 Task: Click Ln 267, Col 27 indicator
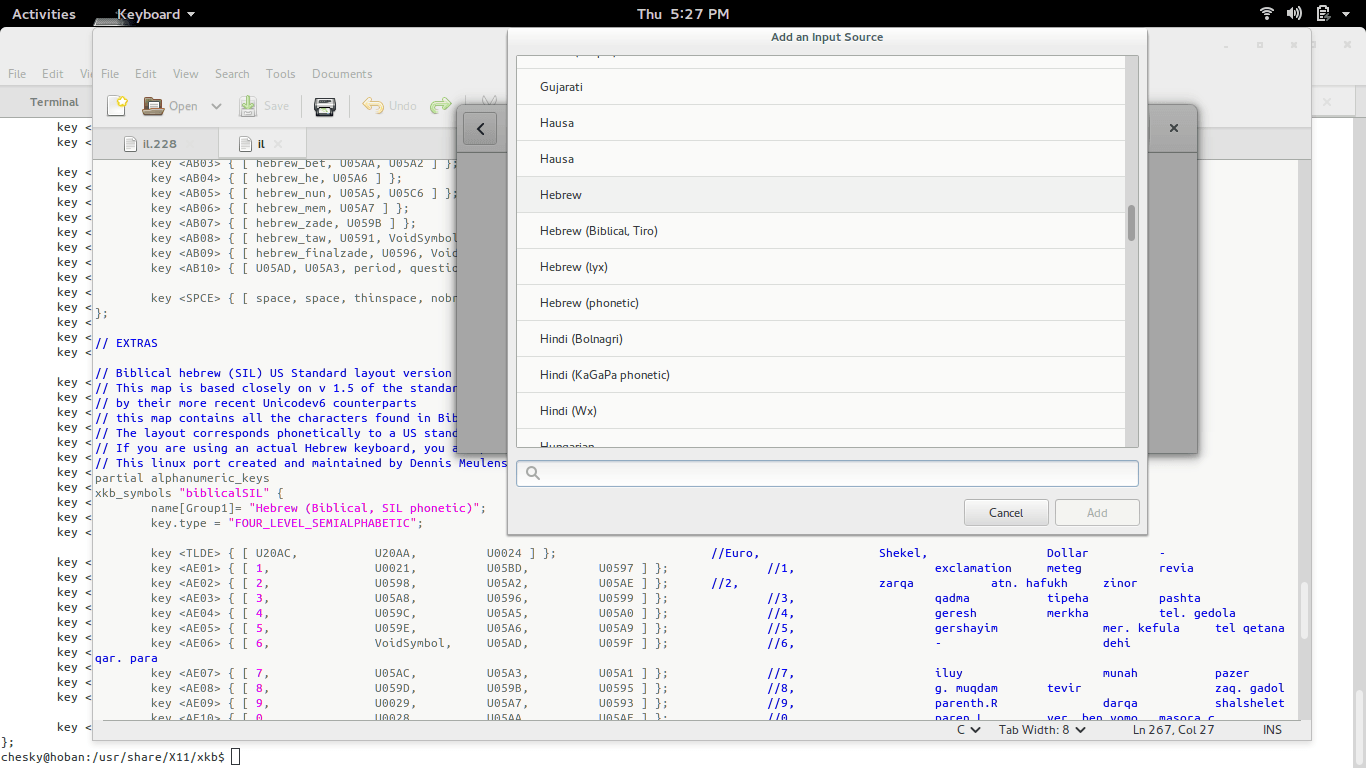pos(1173,730)
